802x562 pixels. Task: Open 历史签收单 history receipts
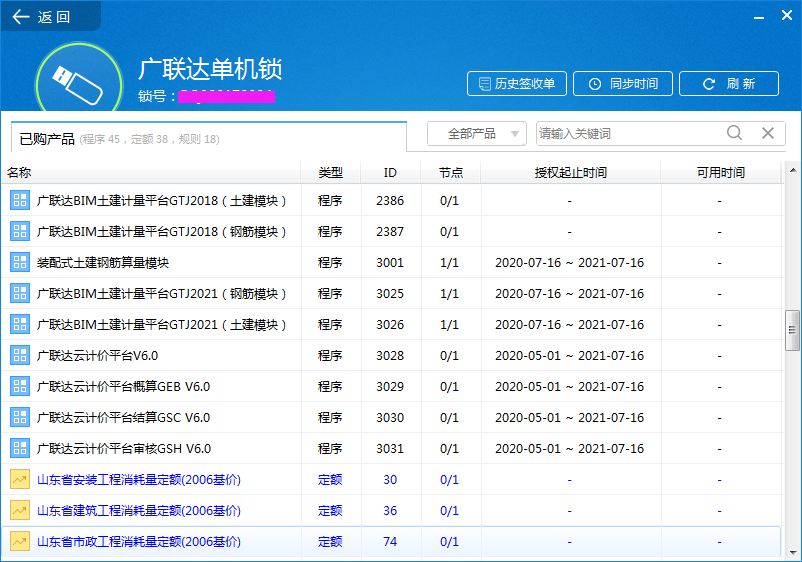pyautogui.click(x=517, y=83)
